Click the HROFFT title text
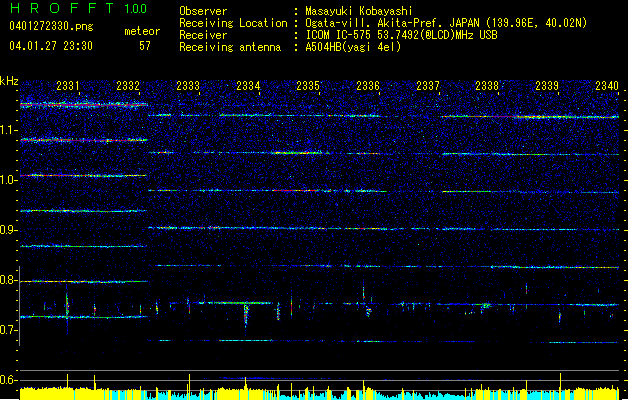 pyautogui.click(x=62, y=8)
